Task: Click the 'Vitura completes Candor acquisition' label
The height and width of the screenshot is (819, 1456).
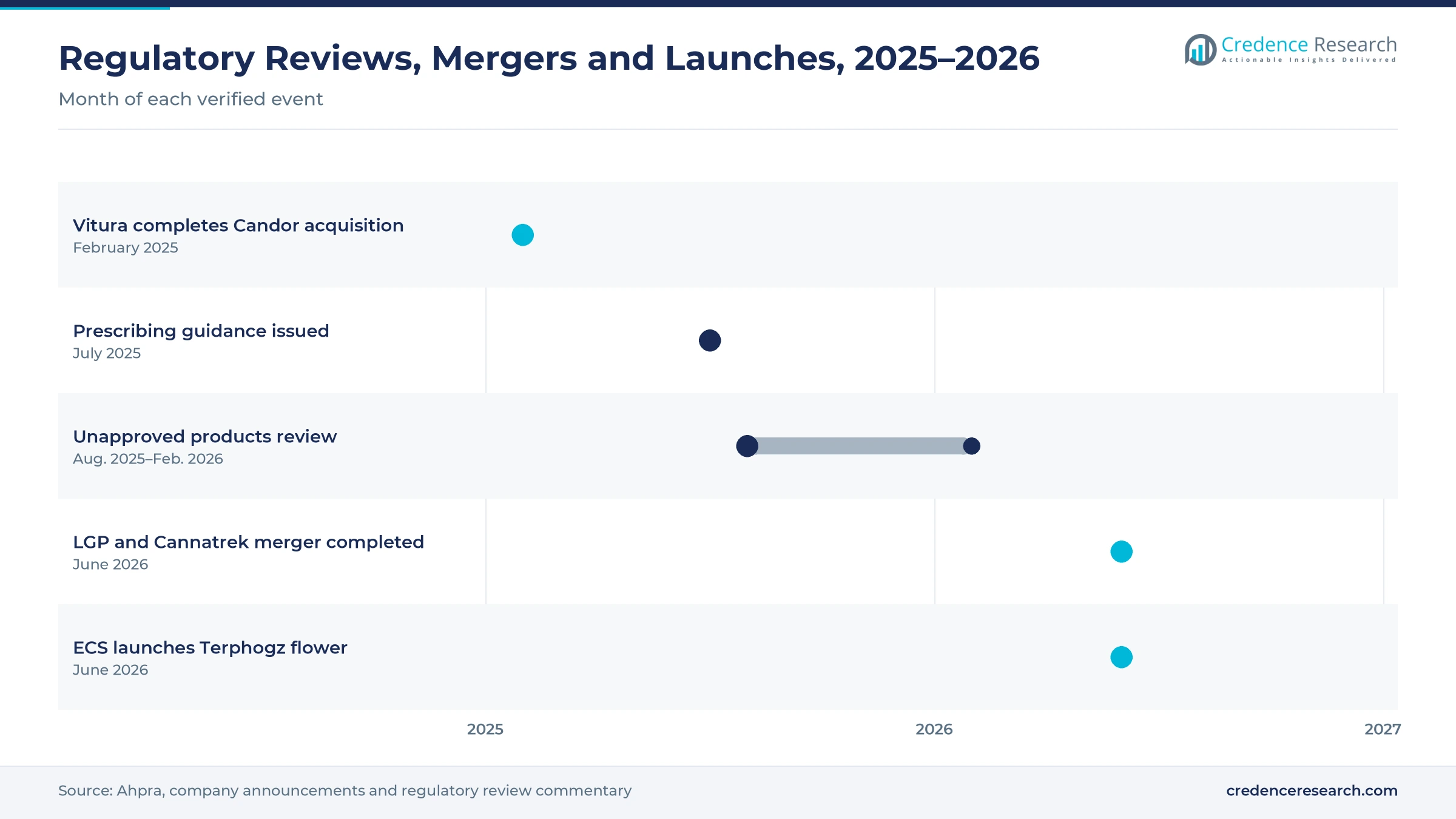Action: pyautogui.click(x=238, y=225)
